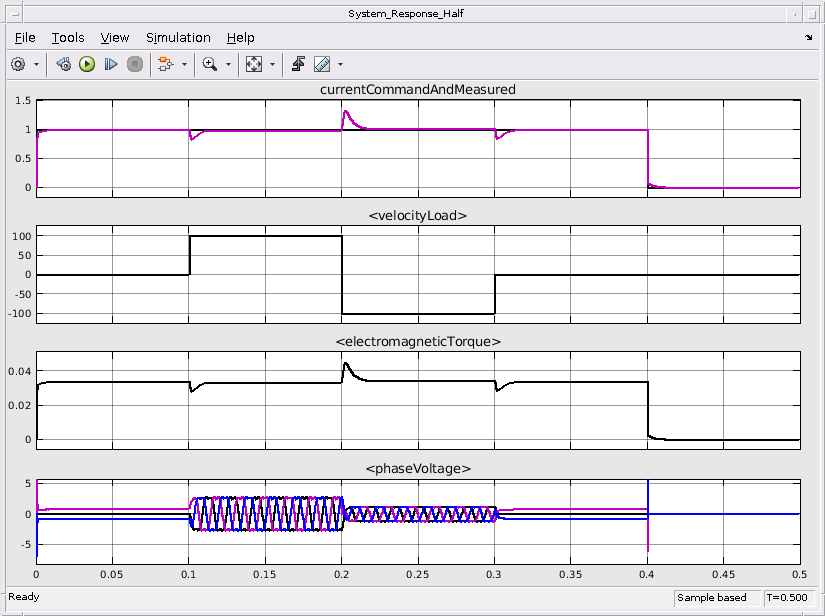Screen dimensions: 825x616
Task: Run the simulation with the green play button
Action: tap(87, 64)
